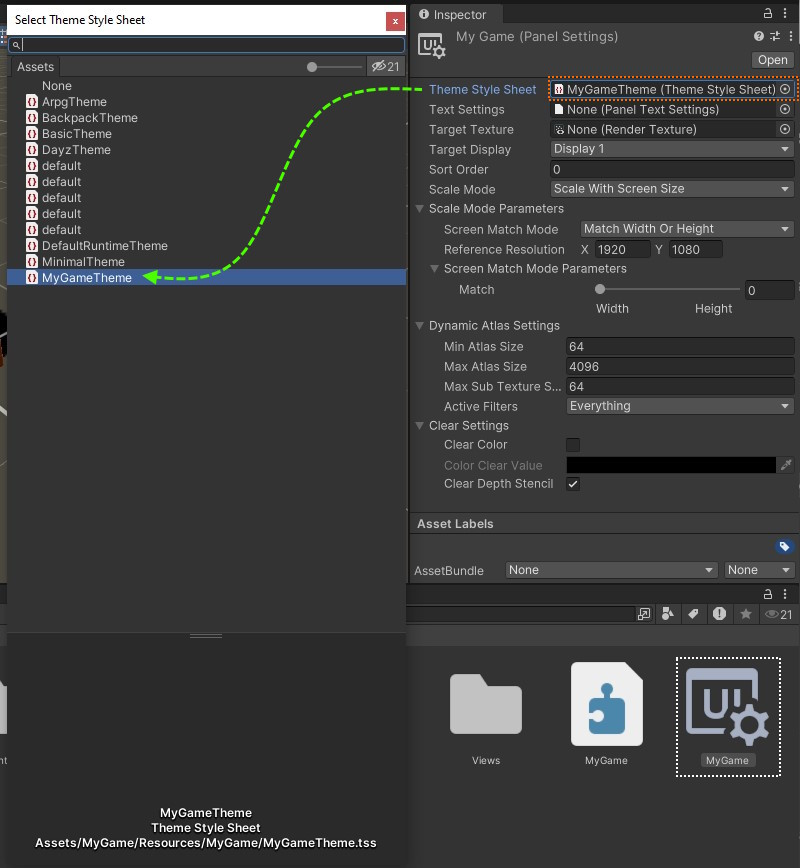The width and height of the screenshot is (800, 868).
Task: Open the Inspector help reference icon
Action: (x=759, y=37)
